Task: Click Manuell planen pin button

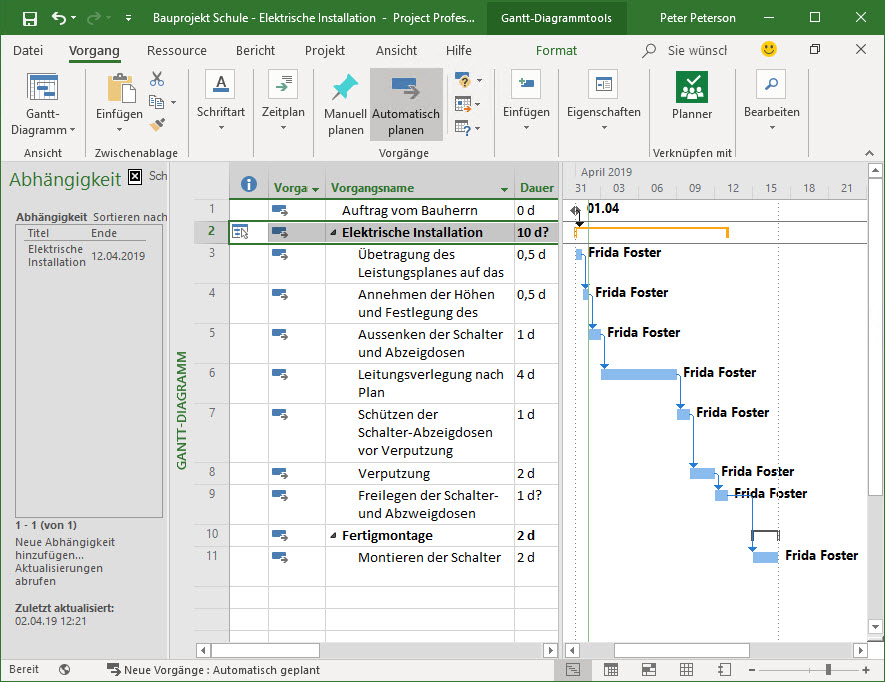Action: (345, 104)
